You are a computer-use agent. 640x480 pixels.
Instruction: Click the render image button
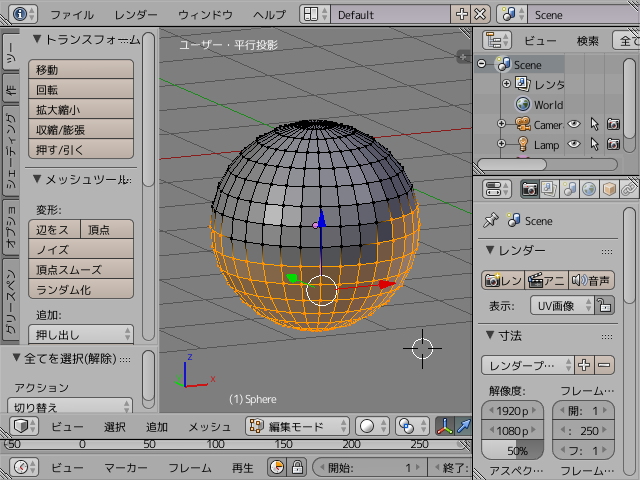tap(503, 280)
